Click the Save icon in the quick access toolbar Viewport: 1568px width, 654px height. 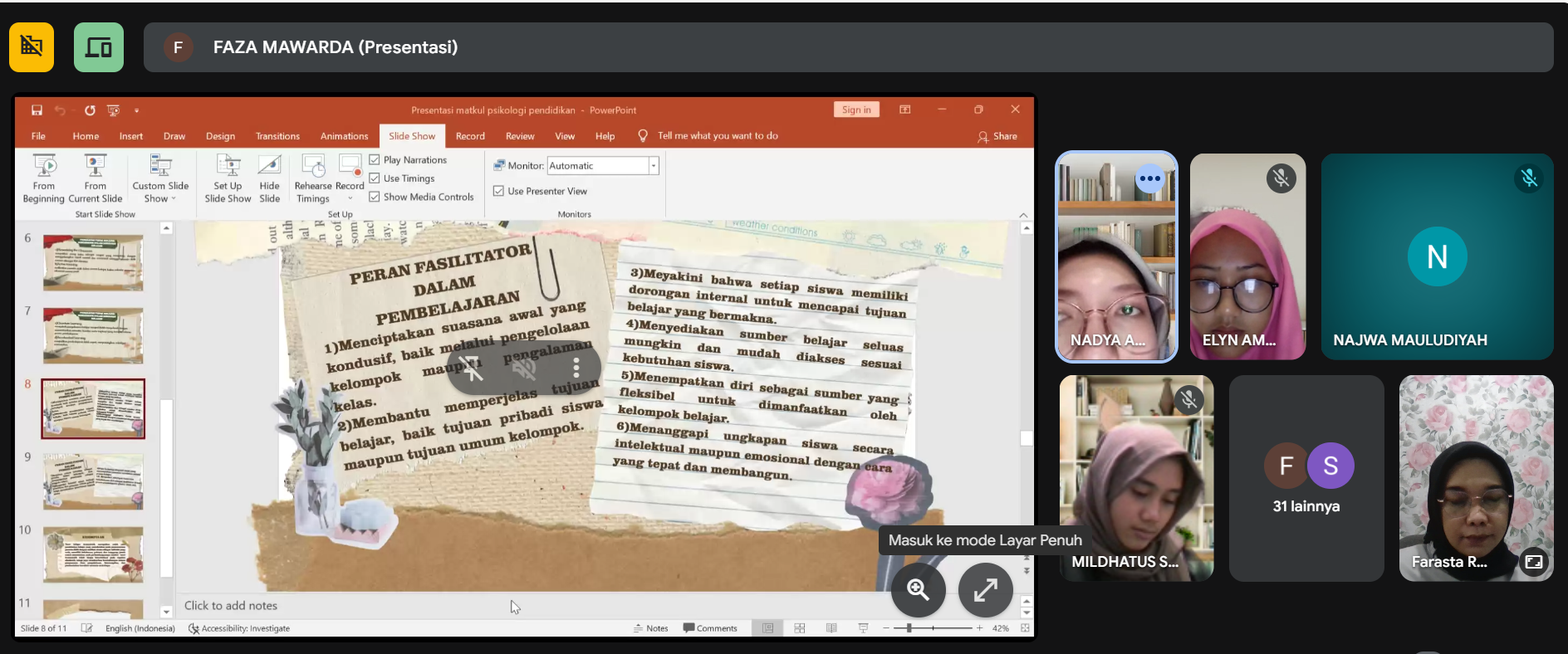pos(37,110)
